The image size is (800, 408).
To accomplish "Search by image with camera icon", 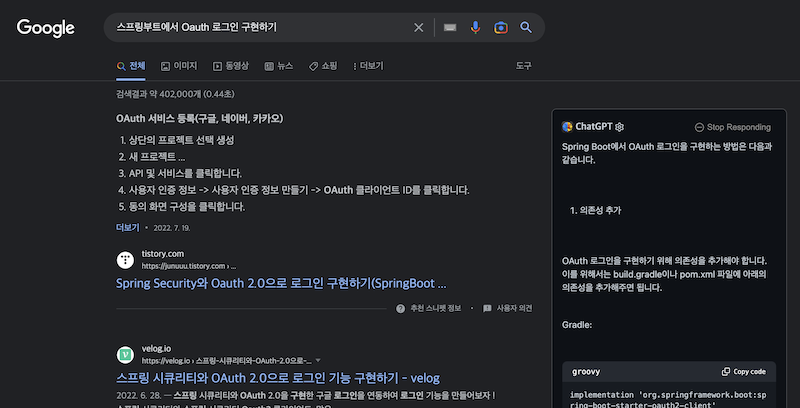I will click(501, 28).
